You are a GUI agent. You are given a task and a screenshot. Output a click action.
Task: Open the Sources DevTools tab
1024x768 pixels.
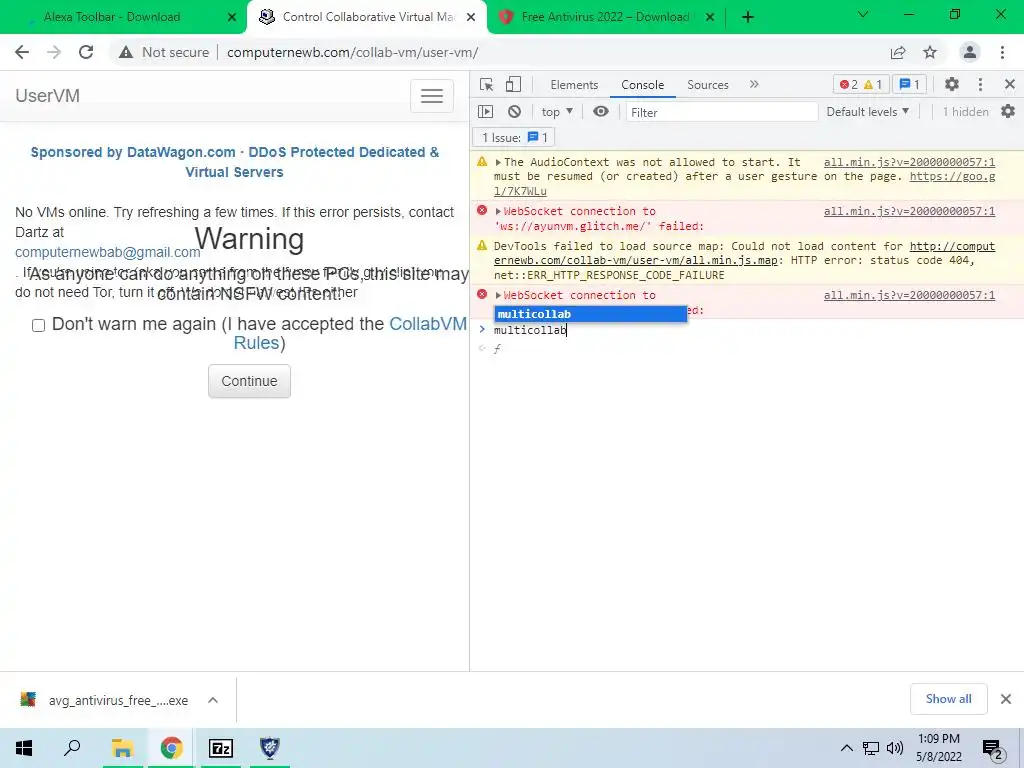pos(707,85)
